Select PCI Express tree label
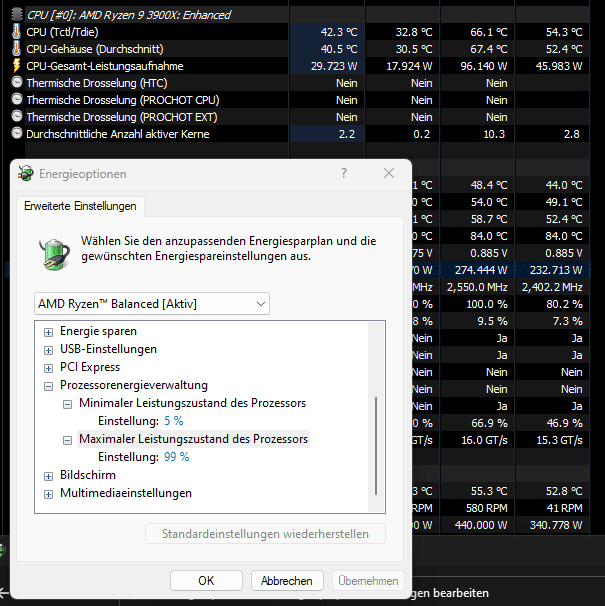This screenshot has width=605, height=606. 90,367
